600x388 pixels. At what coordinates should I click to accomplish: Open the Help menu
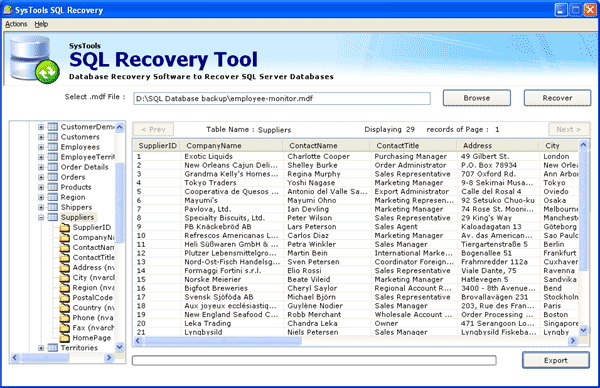(x=41, y=24)
